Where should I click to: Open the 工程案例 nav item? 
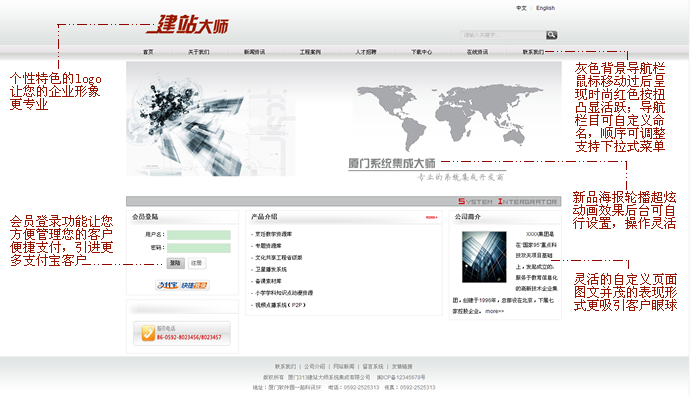[310, 52]
